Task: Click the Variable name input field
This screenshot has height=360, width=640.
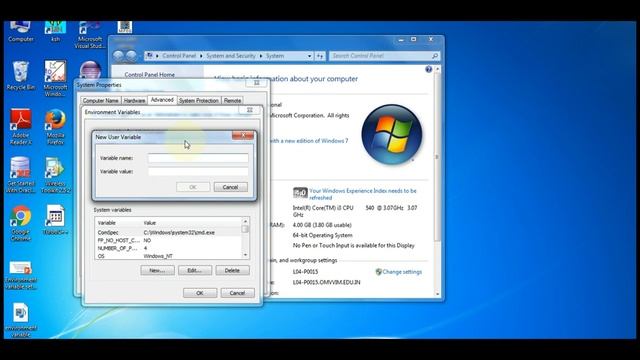Action: coord(198,158)
